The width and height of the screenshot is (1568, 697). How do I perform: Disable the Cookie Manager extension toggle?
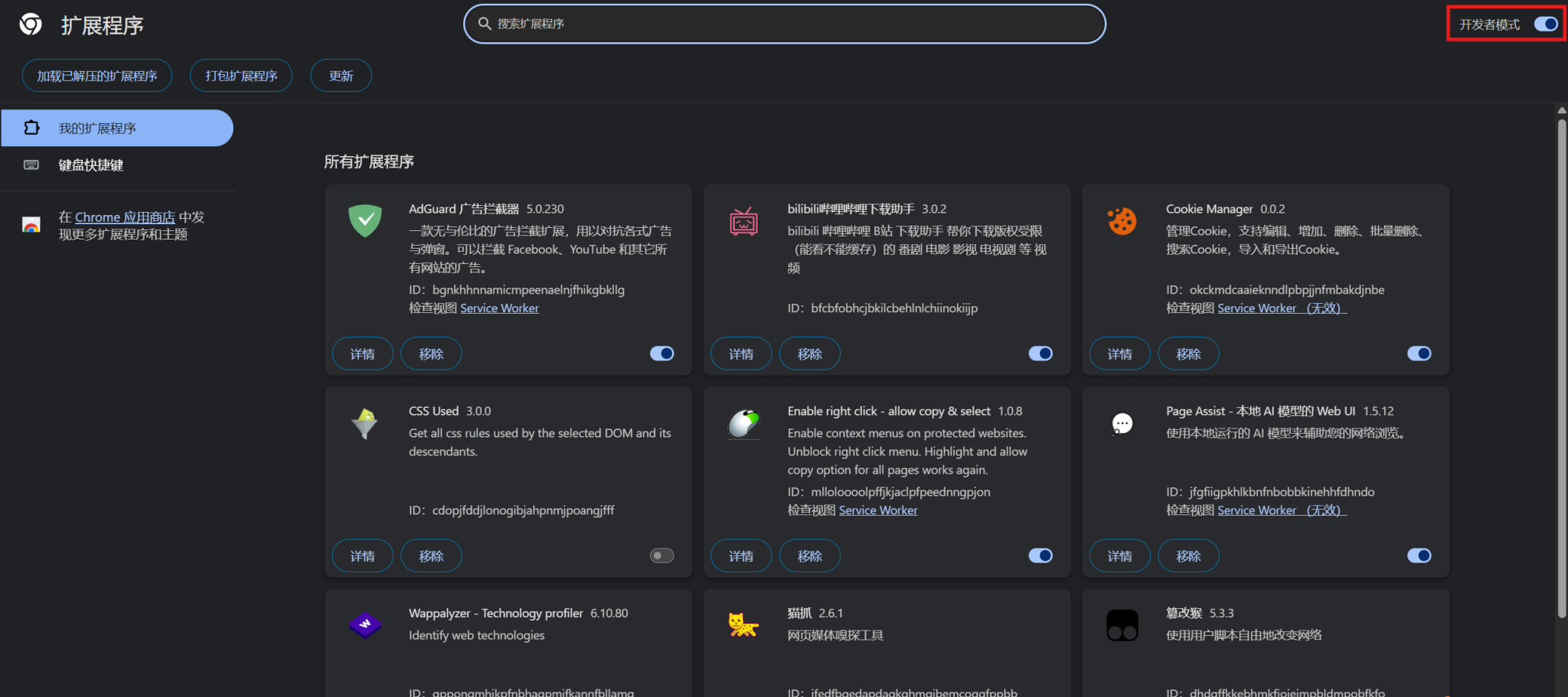(1418, 353)
